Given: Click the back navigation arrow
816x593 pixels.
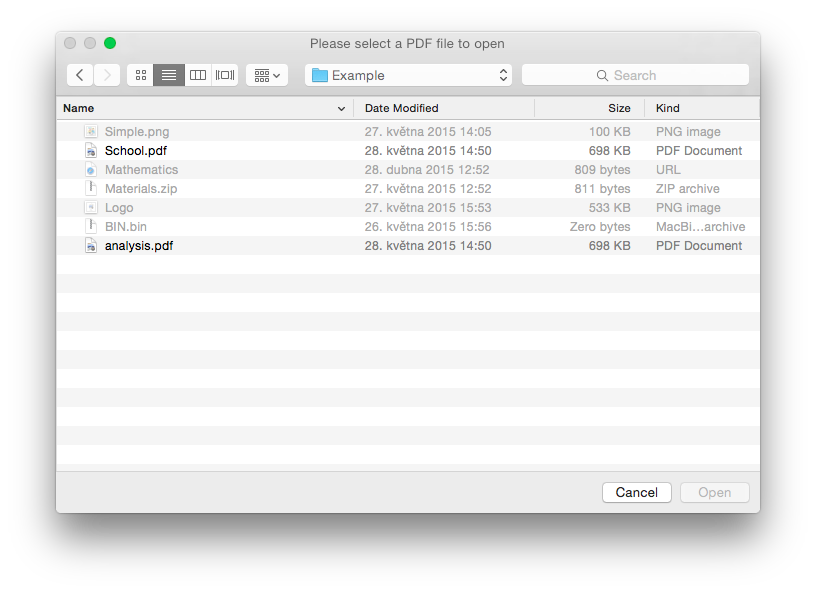Looking at the screenshot, I should [79, 74].
